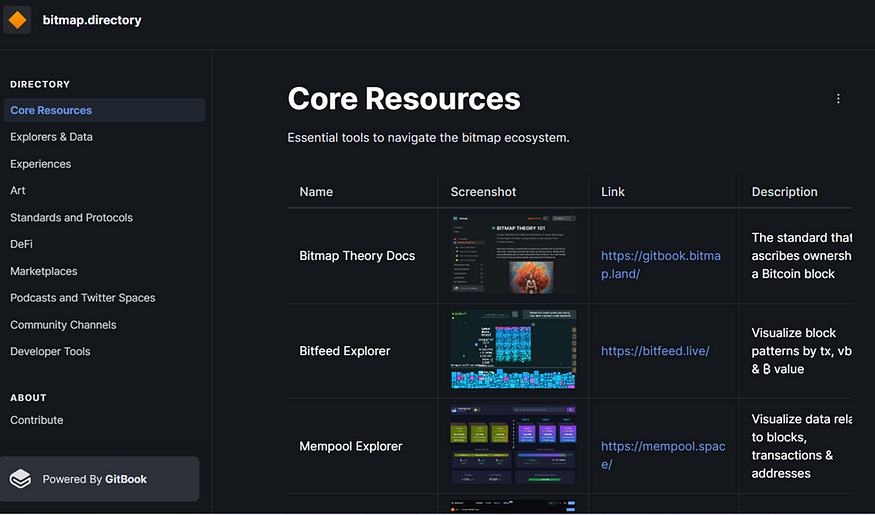This screenshot has height=515, width=875.
Task: Open the bitmap.directory site title
Action: click(92, 20)
